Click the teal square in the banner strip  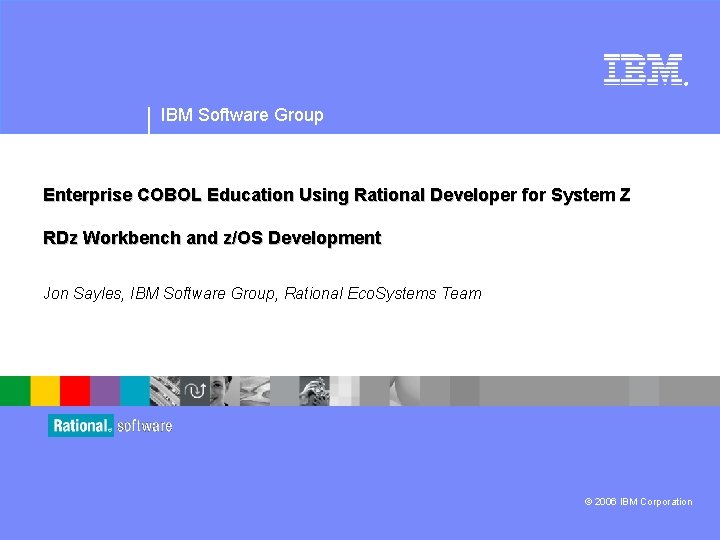pos(135,391)
